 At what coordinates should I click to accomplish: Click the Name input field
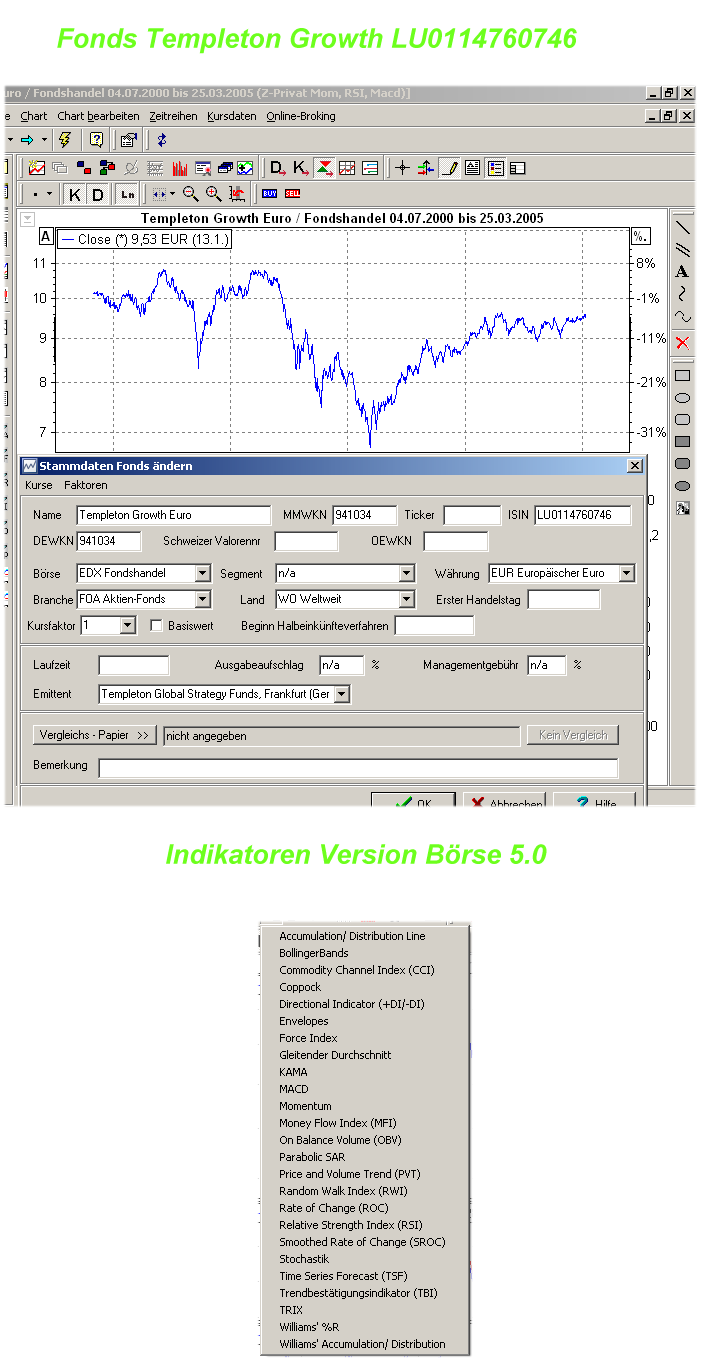tap(174, 515)
